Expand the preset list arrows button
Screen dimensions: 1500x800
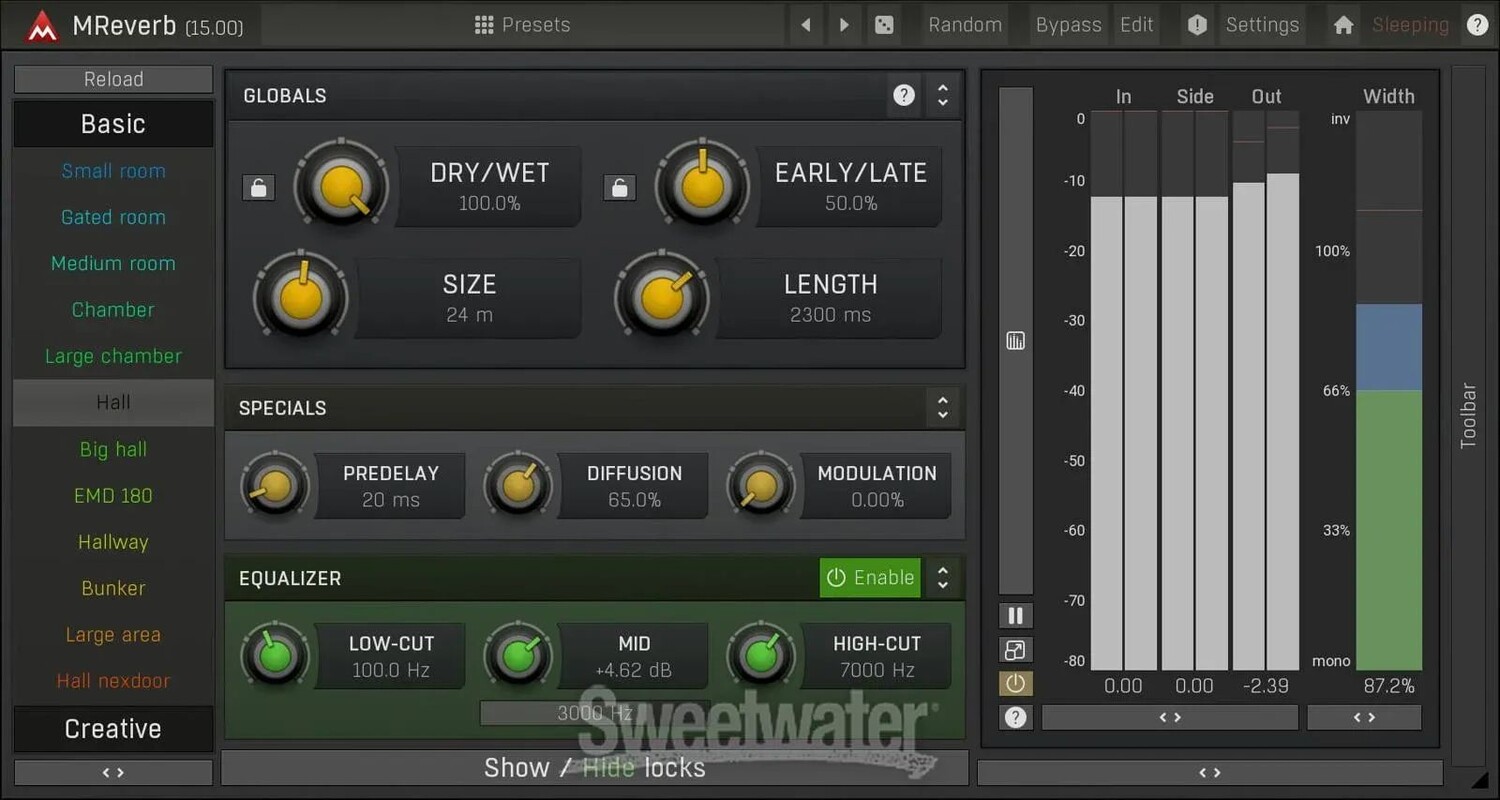pyautogui.click(x=113, y=772)
